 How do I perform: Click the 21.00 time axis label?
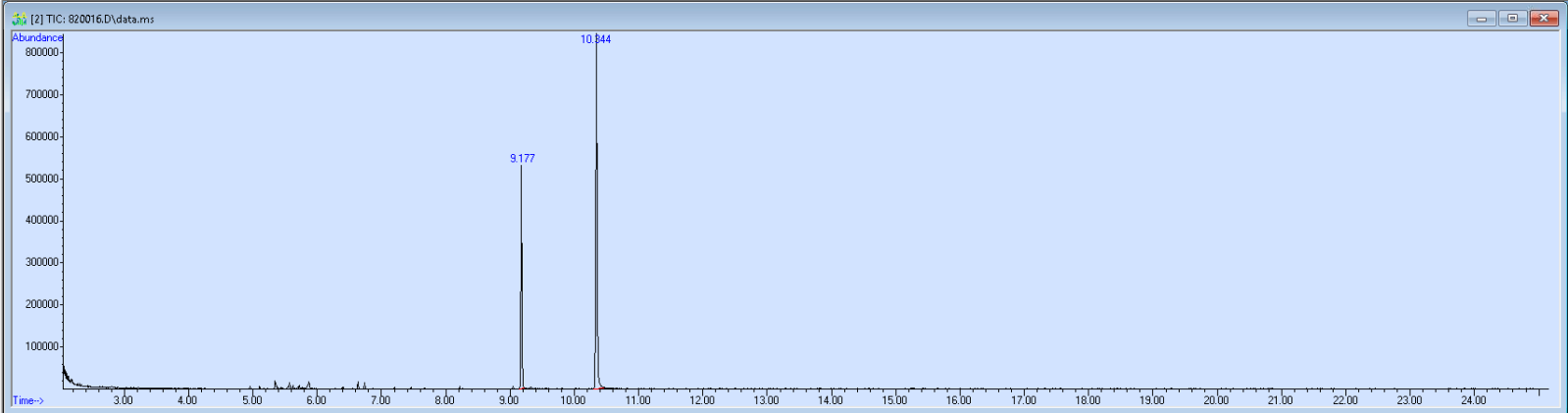point(1281,400)
